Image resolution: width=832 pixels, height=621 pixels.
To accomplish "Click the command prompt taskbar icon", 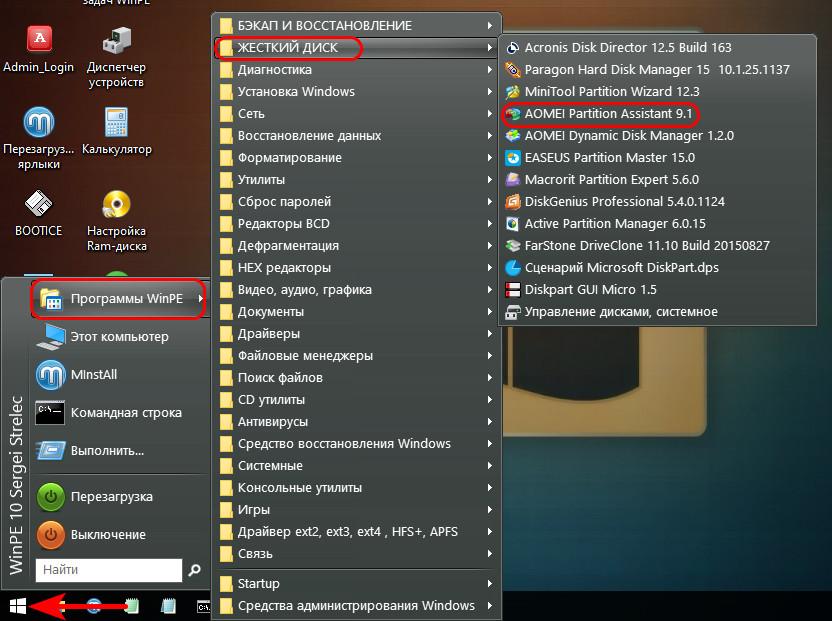I will (x=203, y=606).
